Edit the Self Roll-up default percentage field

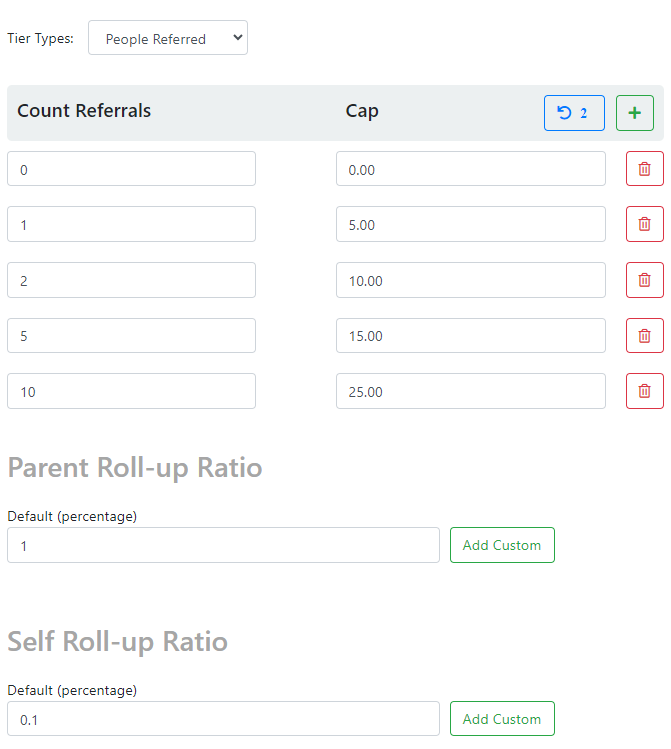pos(223,719)
